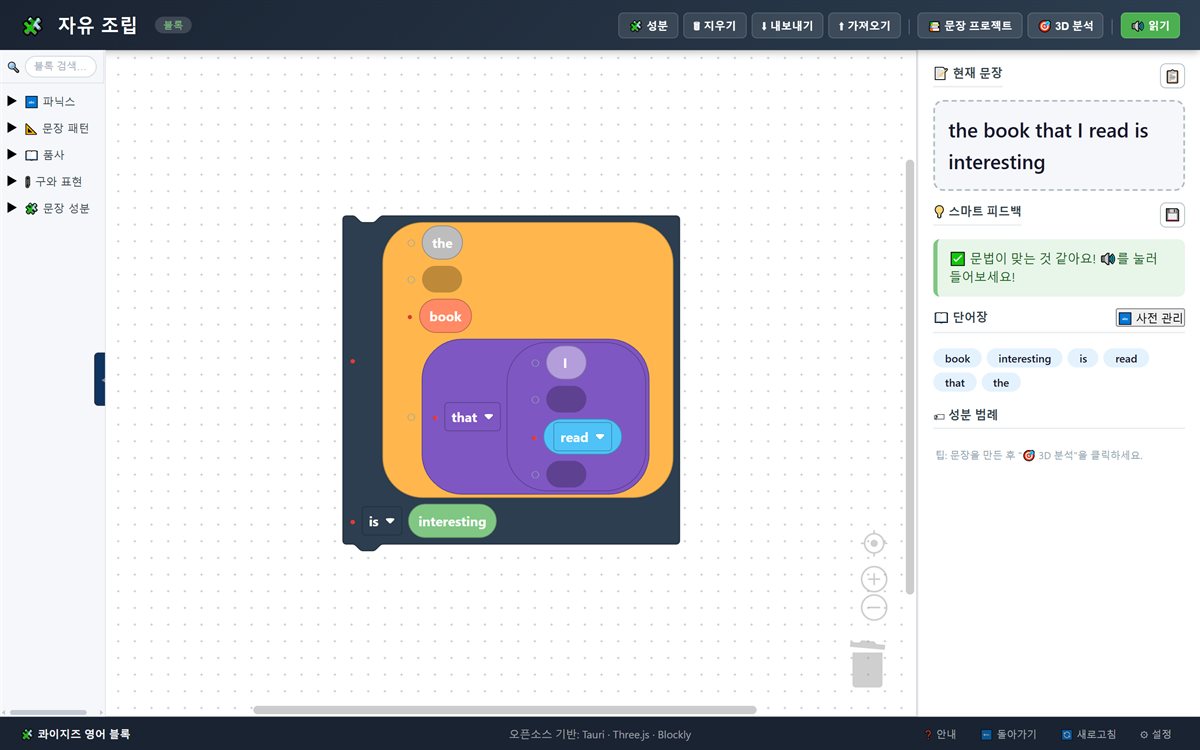Image resolution: width=1200 pixels, height=750 pixels.
Task: Zoom out of the block workspace
Action: [x=874, y=607]
